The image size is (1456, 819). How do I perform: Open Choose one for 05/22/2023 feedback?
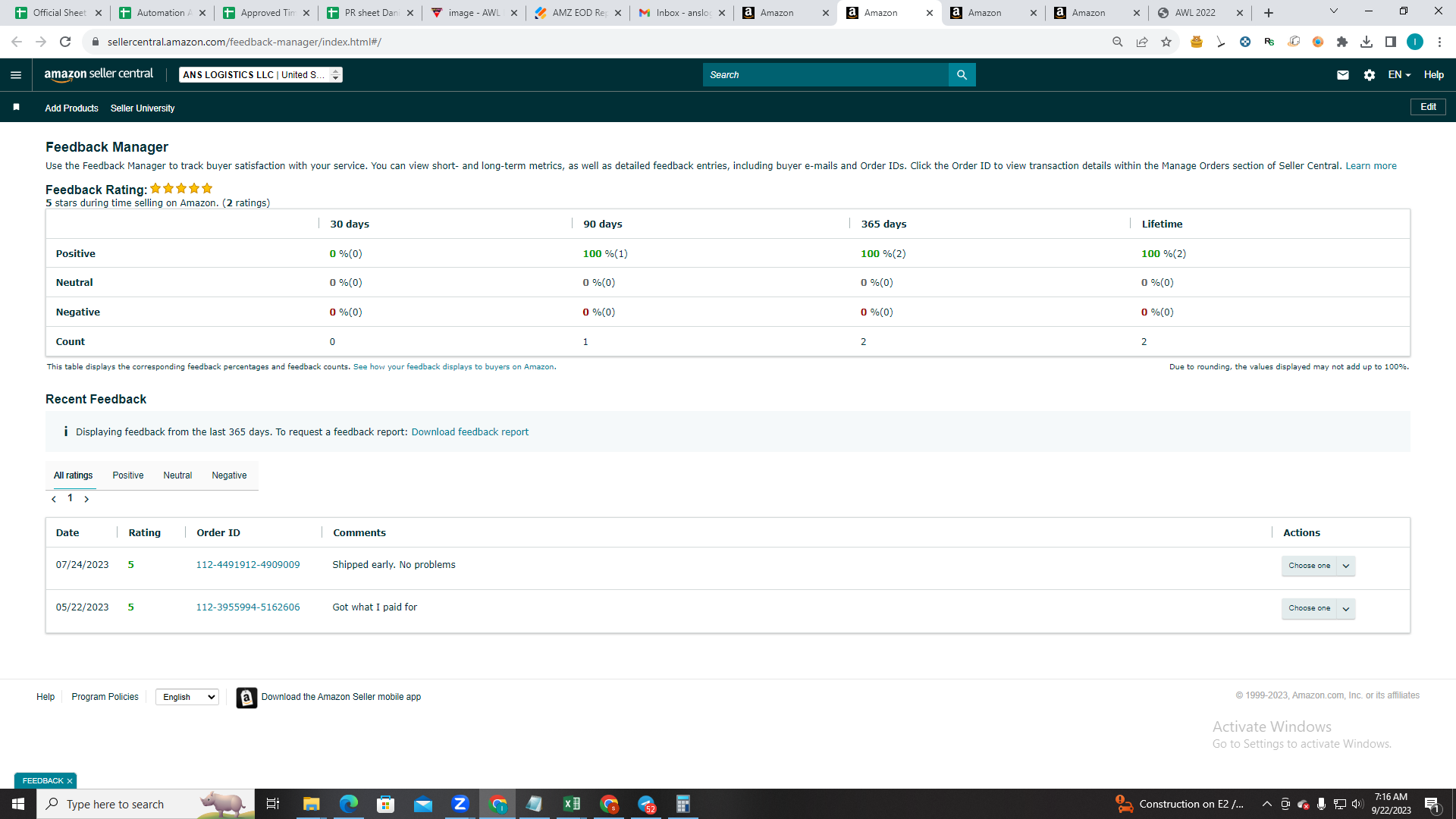click(x=1318, y=608)
